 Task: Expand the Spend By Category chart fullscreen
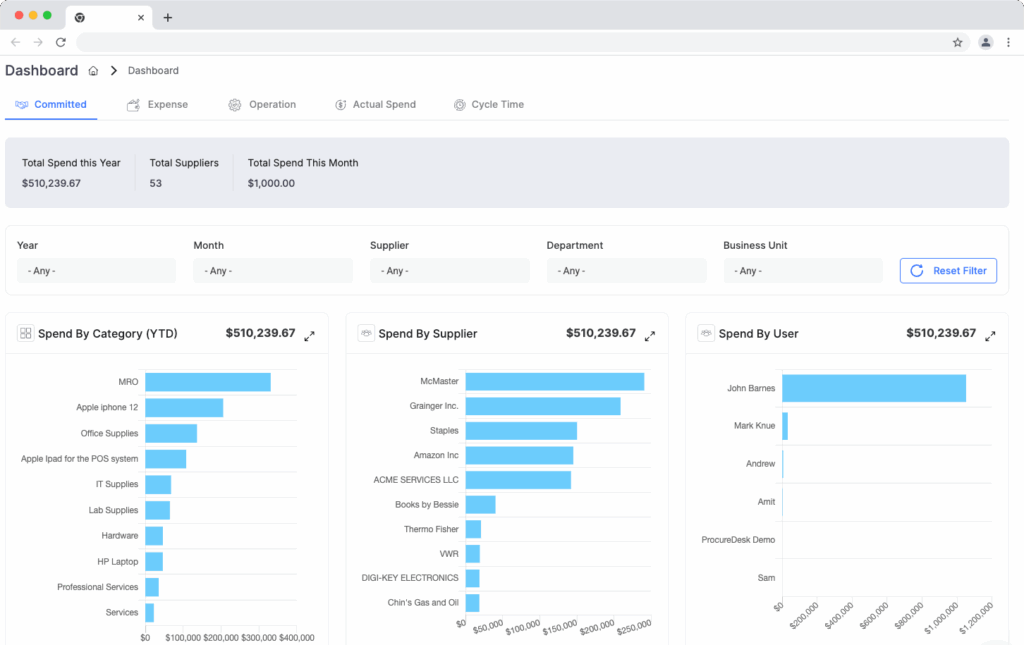point(310,335)
